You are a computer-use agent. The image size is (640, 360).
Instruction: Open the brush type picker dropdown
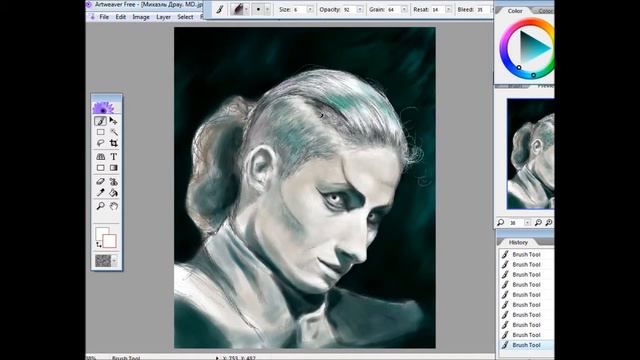pos(247,9)
